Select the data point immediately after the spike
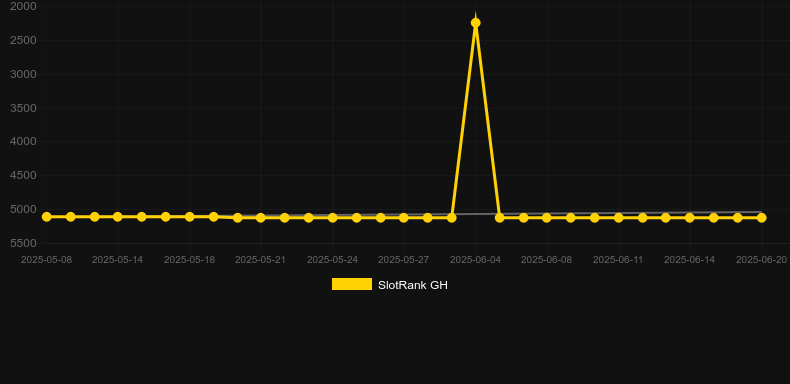The width and height of the screenshot is (790, 384). click(x=499, y=218)
